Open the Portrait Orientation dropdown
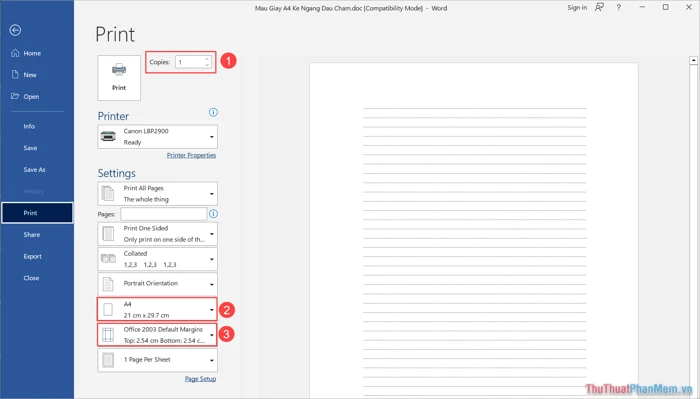The width and height of the screenshot is (700, 399). (158, 284)
